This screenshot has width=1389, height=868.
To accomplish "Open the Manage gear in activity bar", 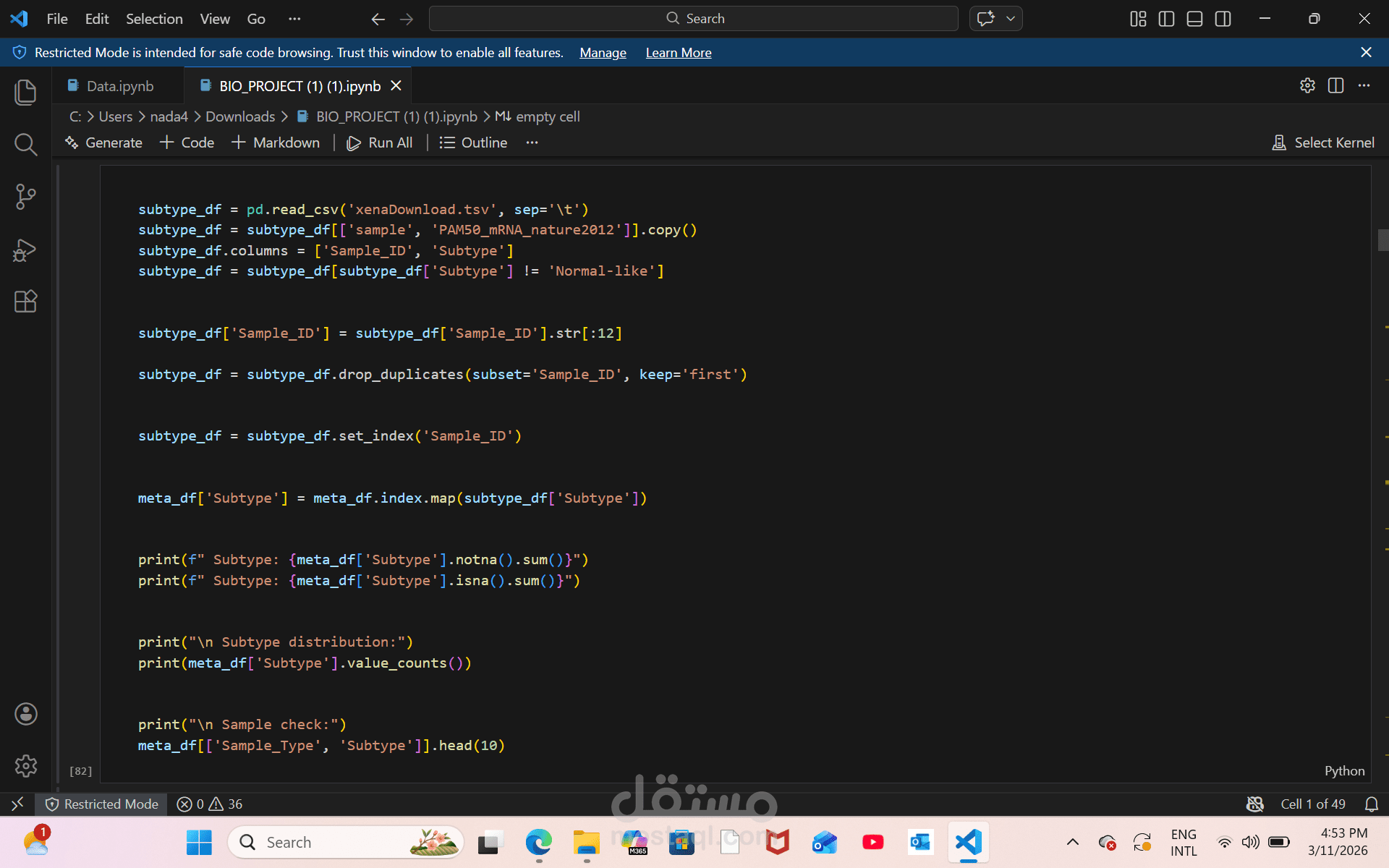I will [25, 765].
